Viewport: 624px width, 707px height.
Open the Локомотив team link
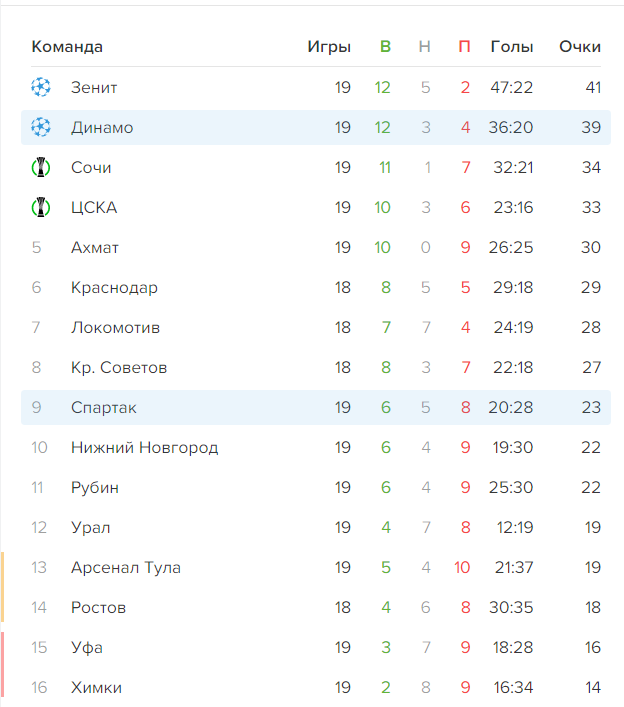point(115,327)
